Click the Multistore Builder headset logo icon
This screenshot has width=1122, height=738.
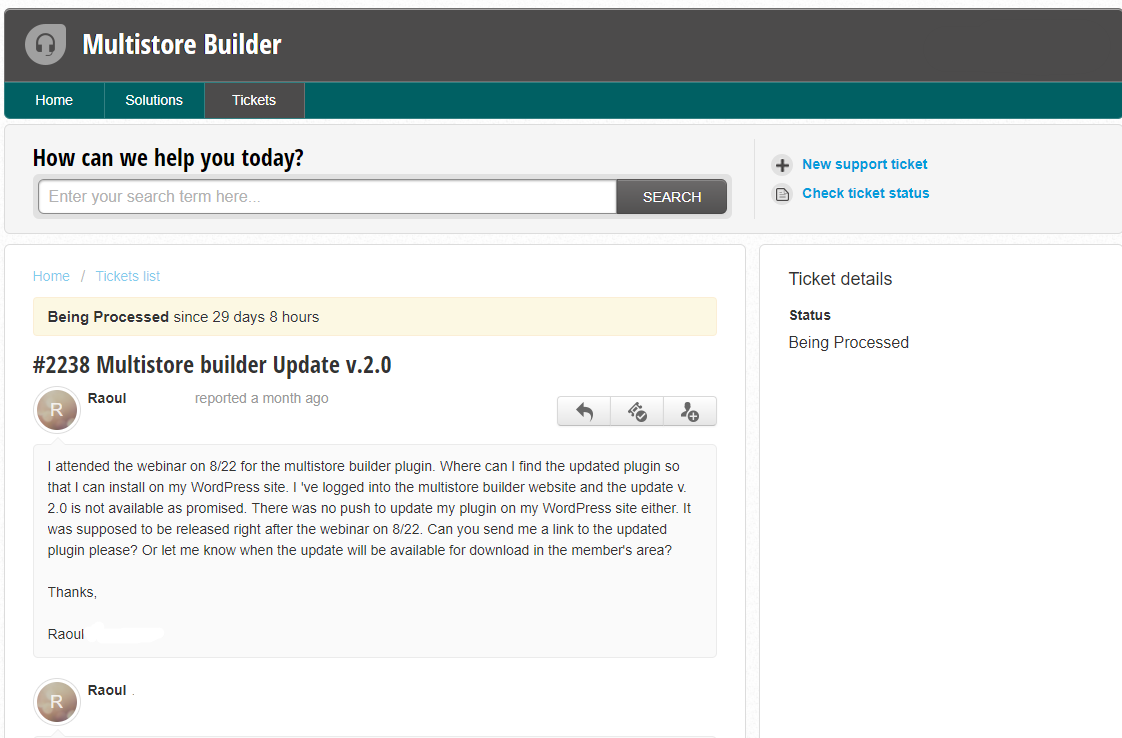pos(46,44)
